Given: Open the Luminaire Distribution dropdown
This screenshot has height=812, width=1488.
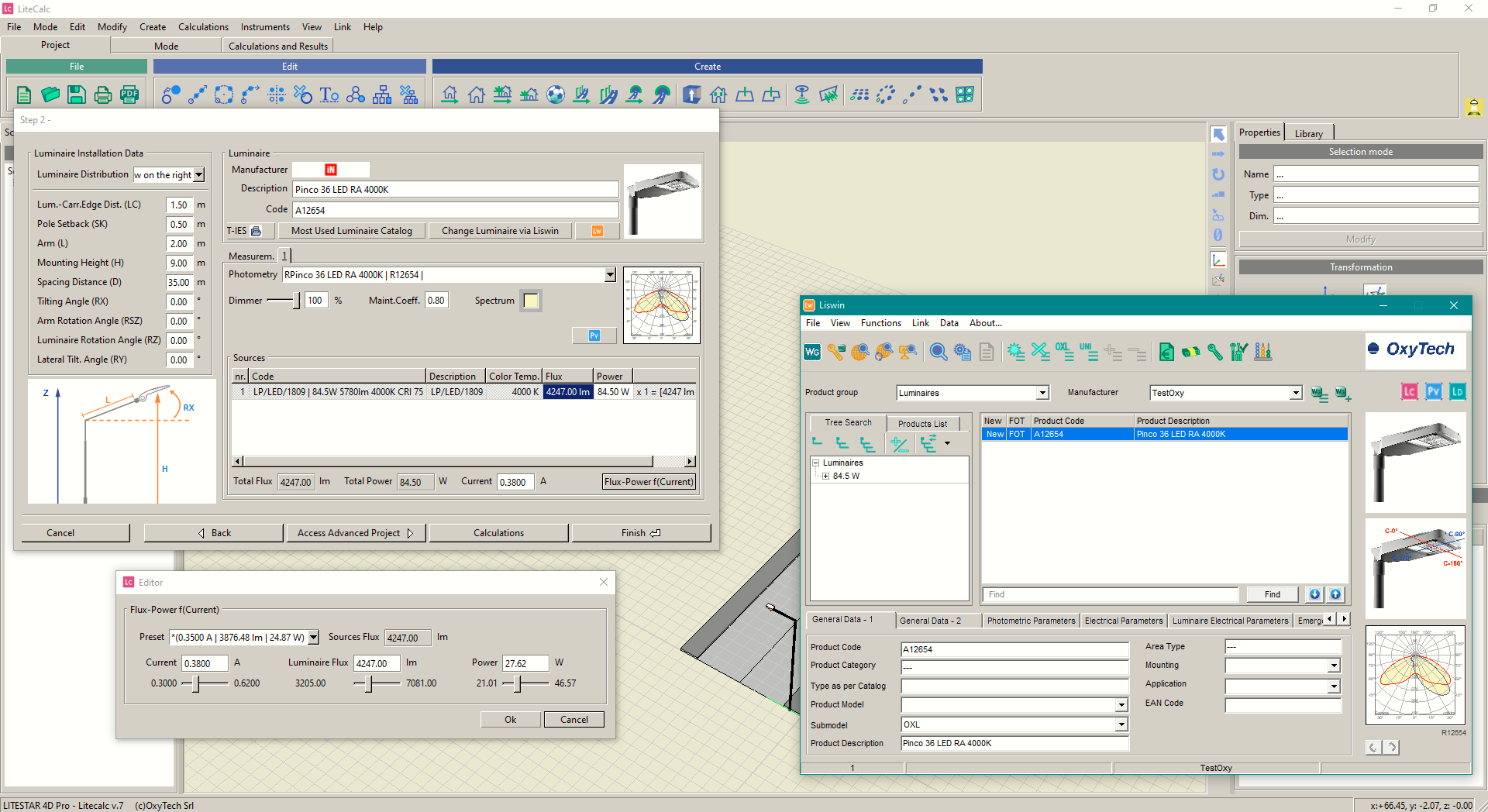Looking at the screenshot, I should click(199, 175).
